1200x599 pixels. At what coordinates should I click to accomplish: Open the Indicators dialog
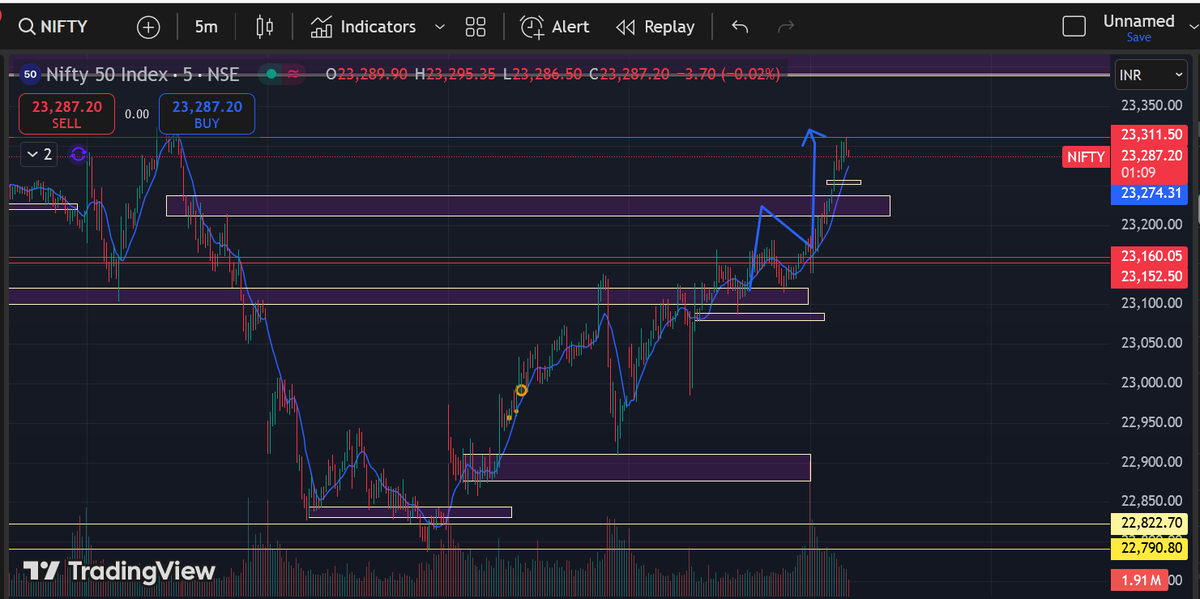tap(363, 27)
